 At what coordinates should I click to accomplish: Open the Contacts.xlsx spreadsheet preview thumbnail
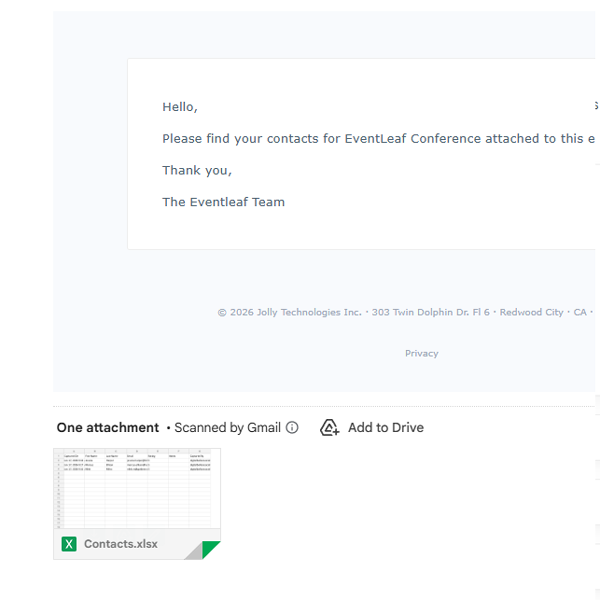(x=137, y=489)
